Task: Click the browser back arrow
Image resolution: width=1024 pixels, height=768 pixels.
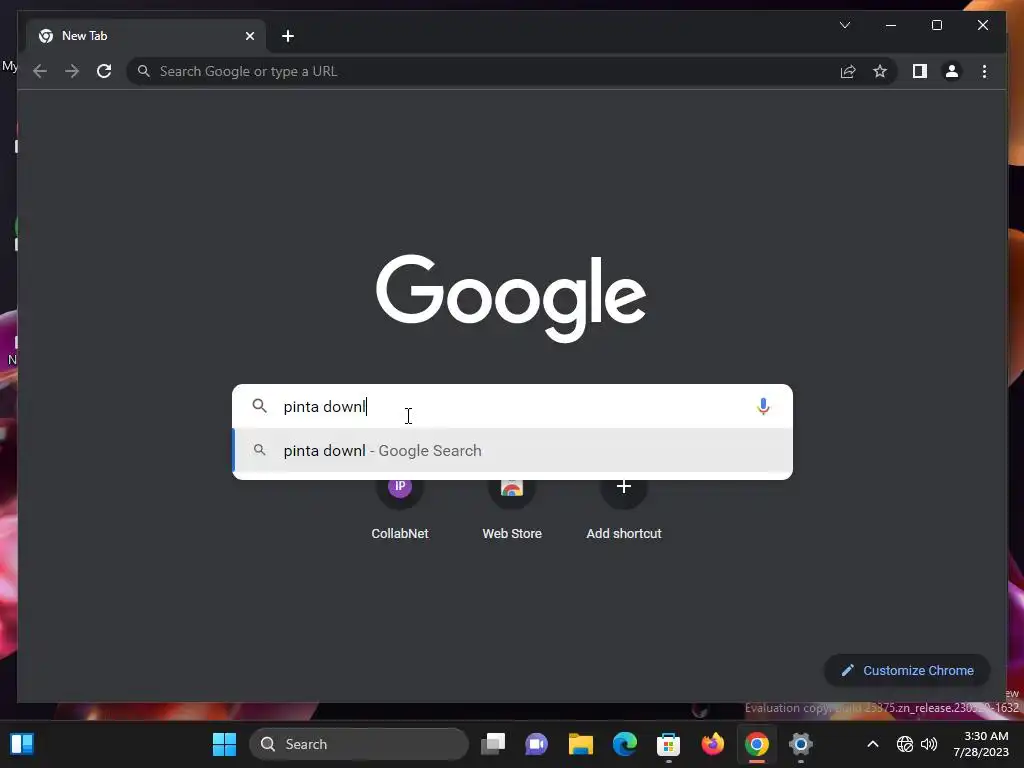Action: pos(40,71)
